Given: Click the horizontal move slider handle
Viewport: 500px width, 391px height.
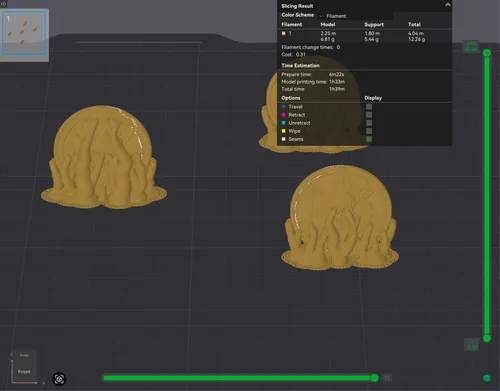Looking at the screenshot, I should [375, 378].
